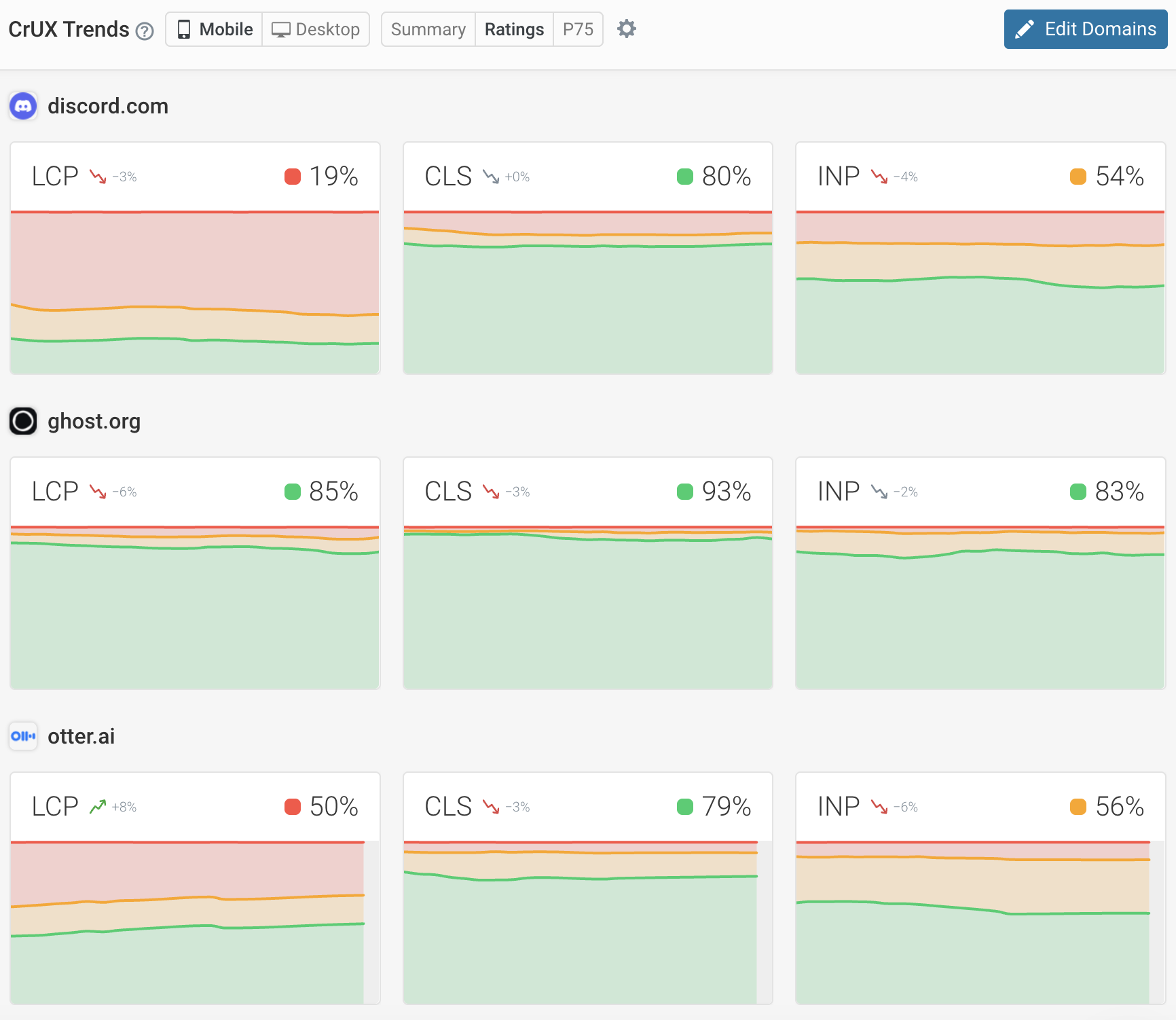1176x1020 pixels.
Task: Click ghost.org INP trend arrow
Action: point(879,492)
